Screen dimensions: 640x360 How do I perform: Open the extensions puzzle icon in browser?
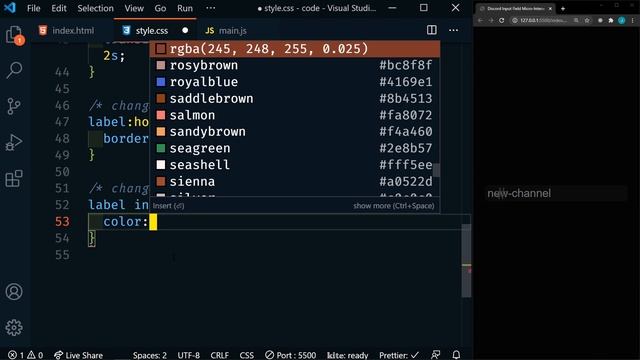pyautogui.click(x=611, y=20)
